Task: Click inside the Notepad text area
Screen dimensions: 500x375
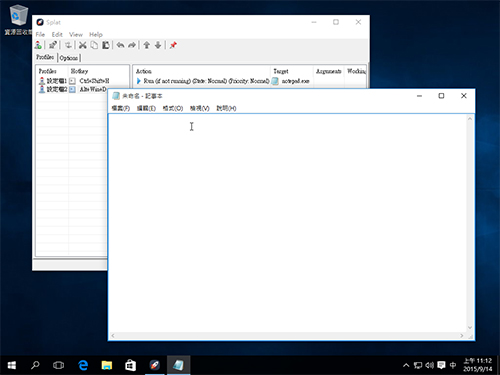Action: point(288,223)
